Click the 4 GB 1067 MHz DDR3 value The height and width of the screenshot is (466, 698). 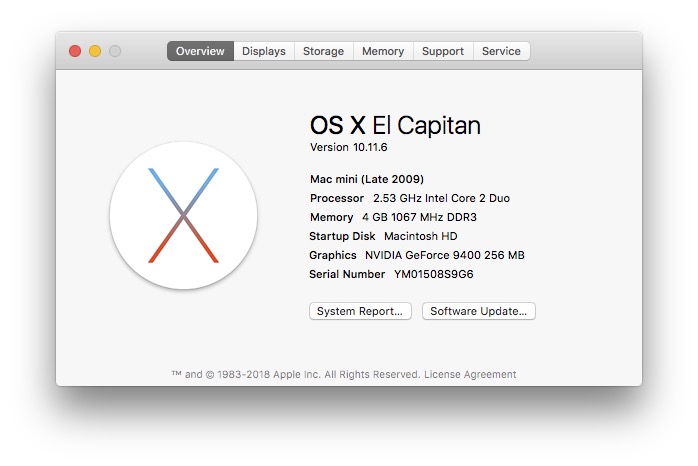coord(419,217)
